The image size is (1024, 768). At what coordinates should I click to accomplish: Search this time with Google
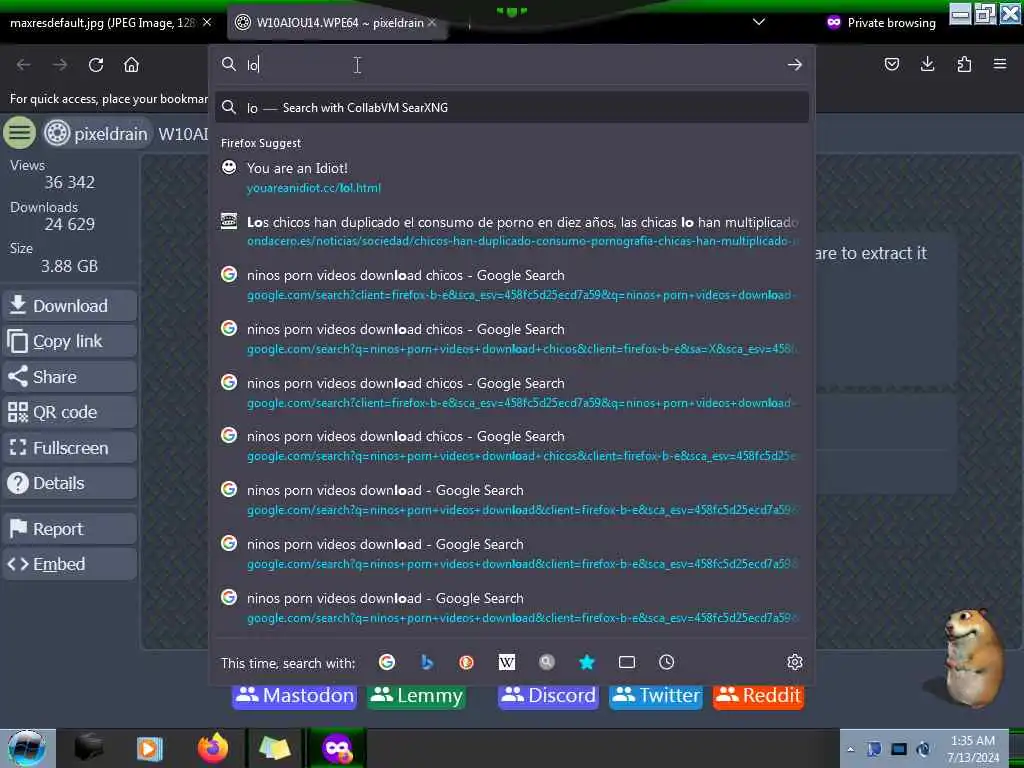[x=387, y=662]
